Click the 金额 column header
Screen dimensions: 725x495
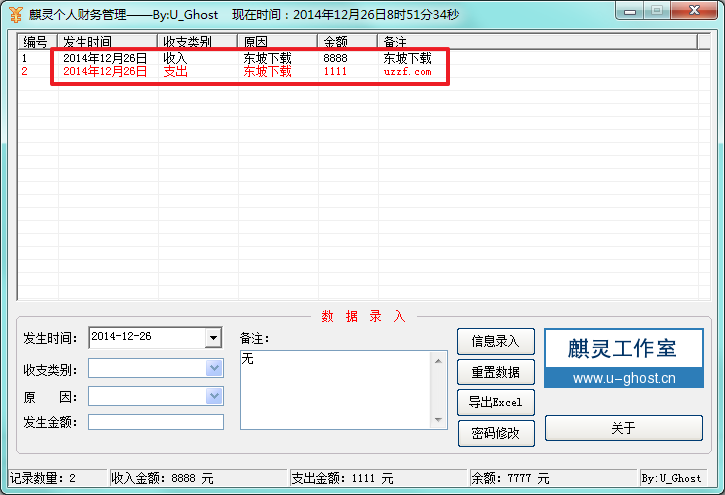pyautogui.click(x=347, y=42)
